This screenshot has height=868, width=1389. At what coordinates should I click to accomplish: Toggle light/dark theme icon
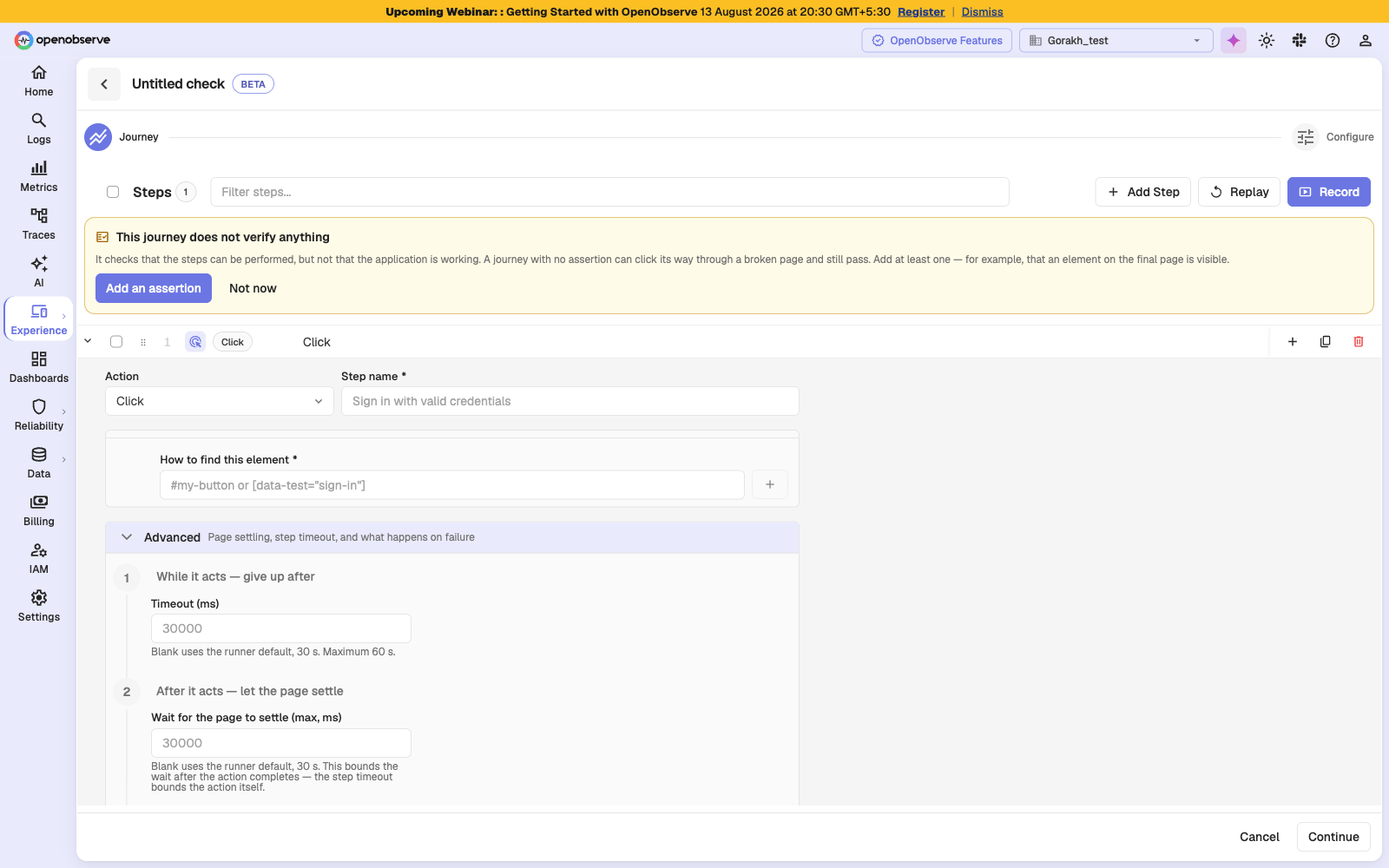1267,41
